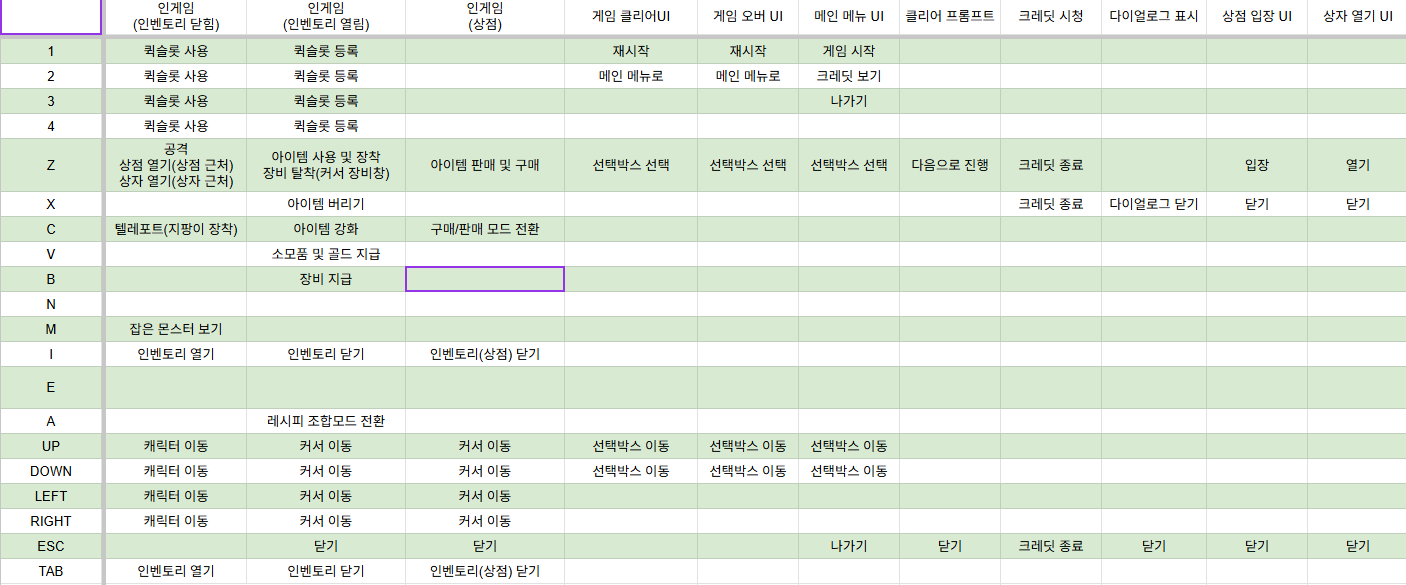Select 재시작 under 게임 클리어UI

coord(631,51)
